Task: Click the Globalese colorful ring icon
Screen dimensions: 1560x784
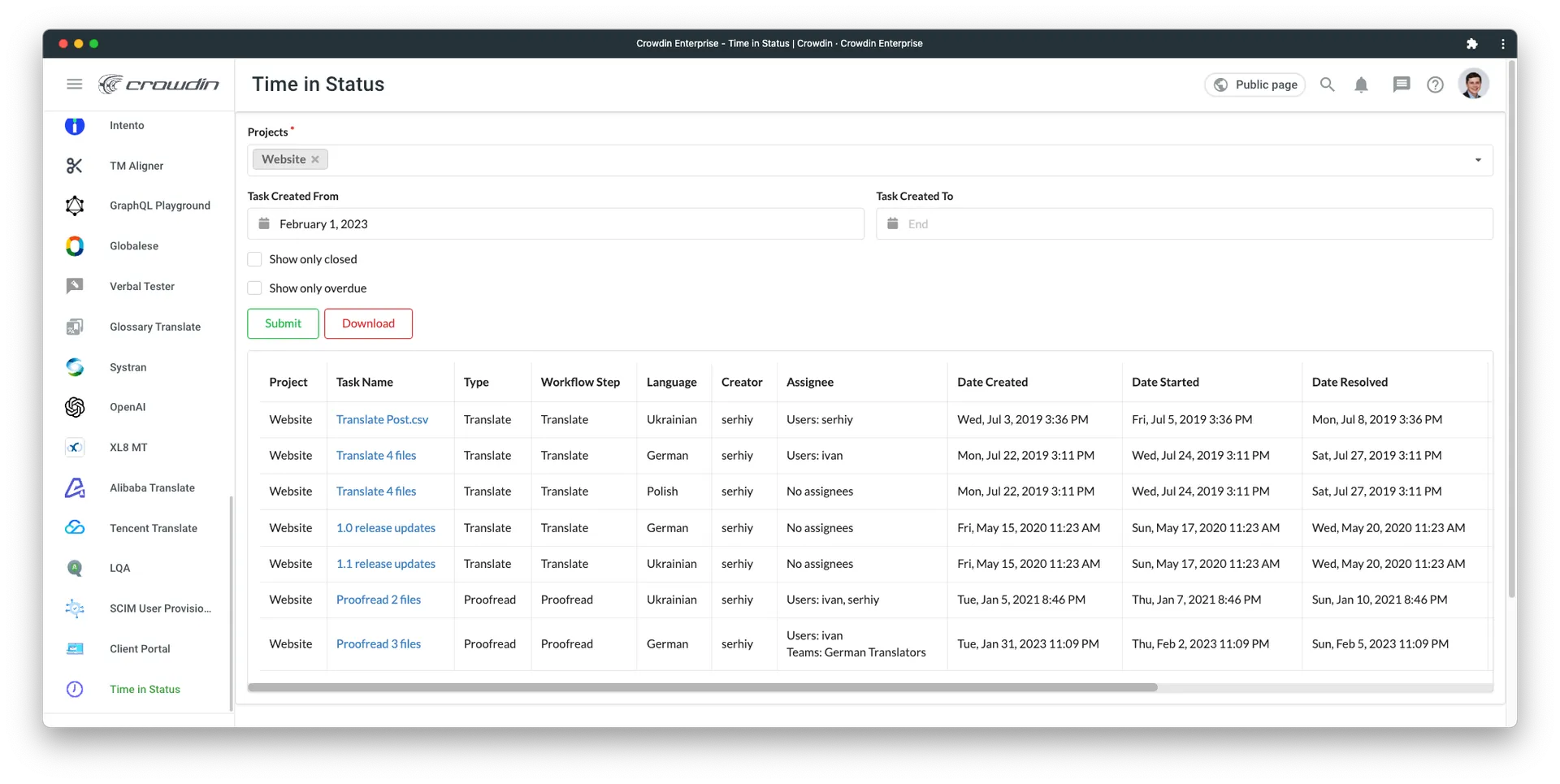Action: pos(75,246)
